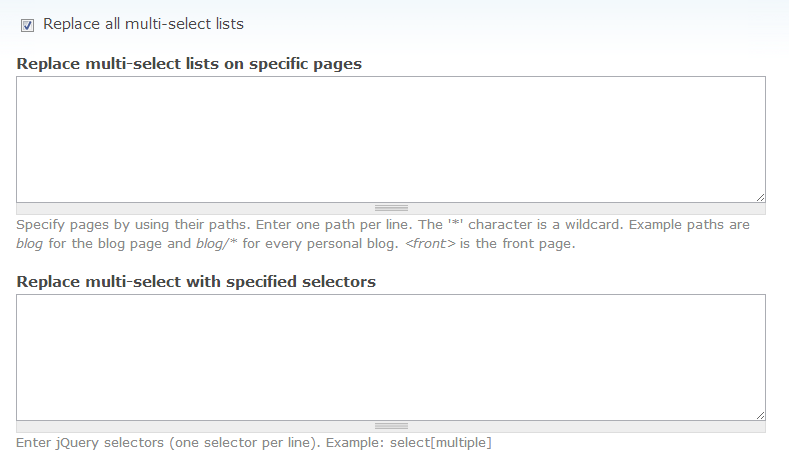This screenshot has width=789, height=459.
Task: Click the grip lines icon centered under the pages textarea
Action: coord(391,208)
